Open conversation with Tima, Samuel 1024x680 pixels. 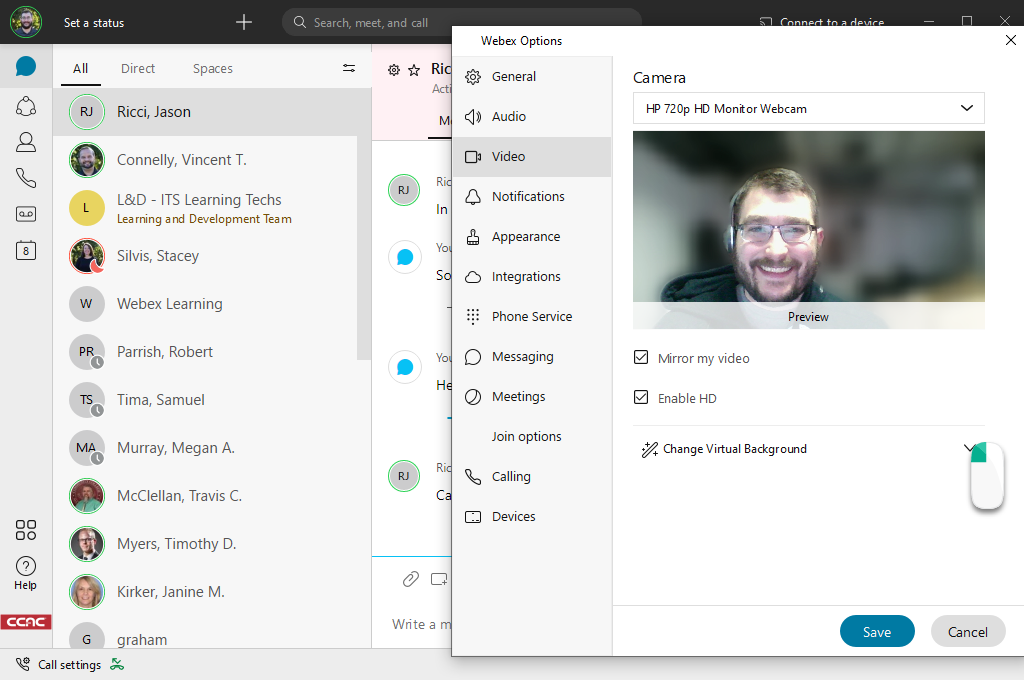[205, 400]
